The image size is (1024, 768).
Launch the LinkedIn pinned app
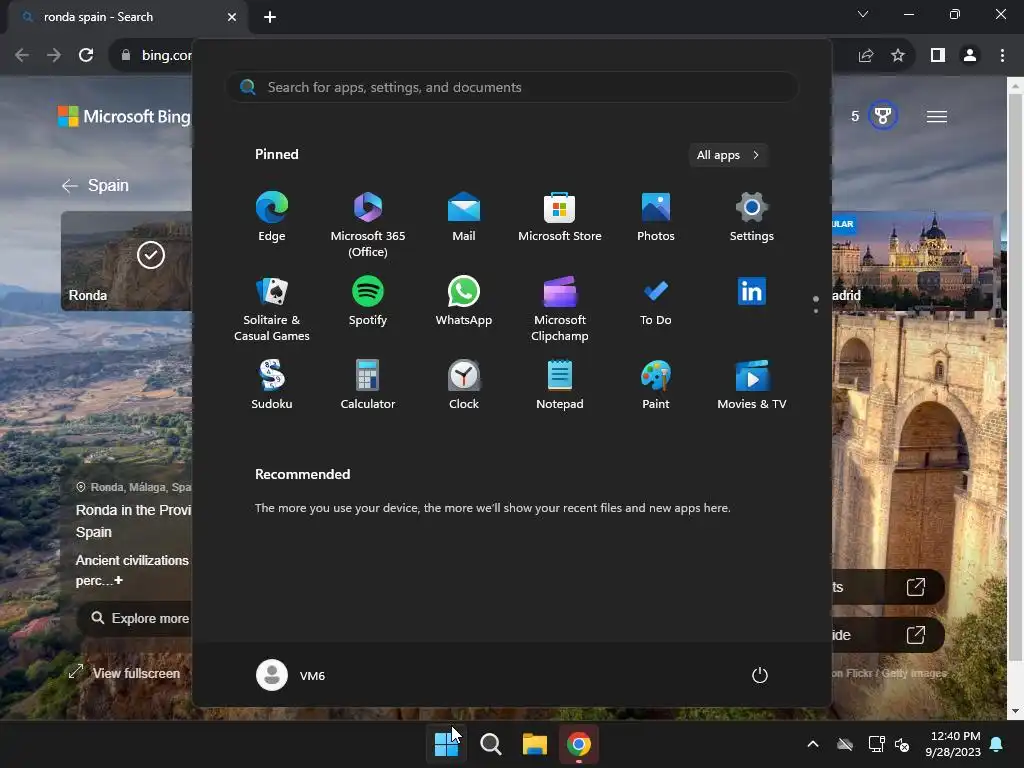point(752,292)
